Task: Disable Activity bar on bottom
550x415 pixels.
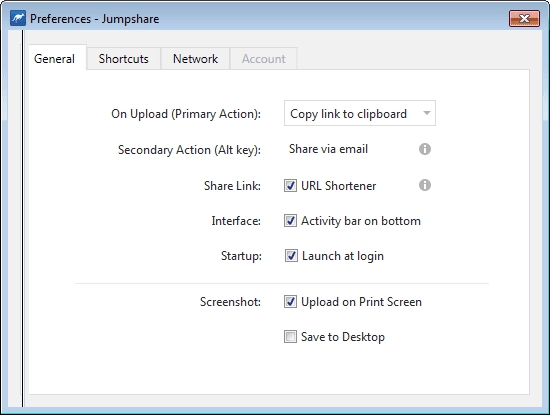Action: [x=290, y=221]
